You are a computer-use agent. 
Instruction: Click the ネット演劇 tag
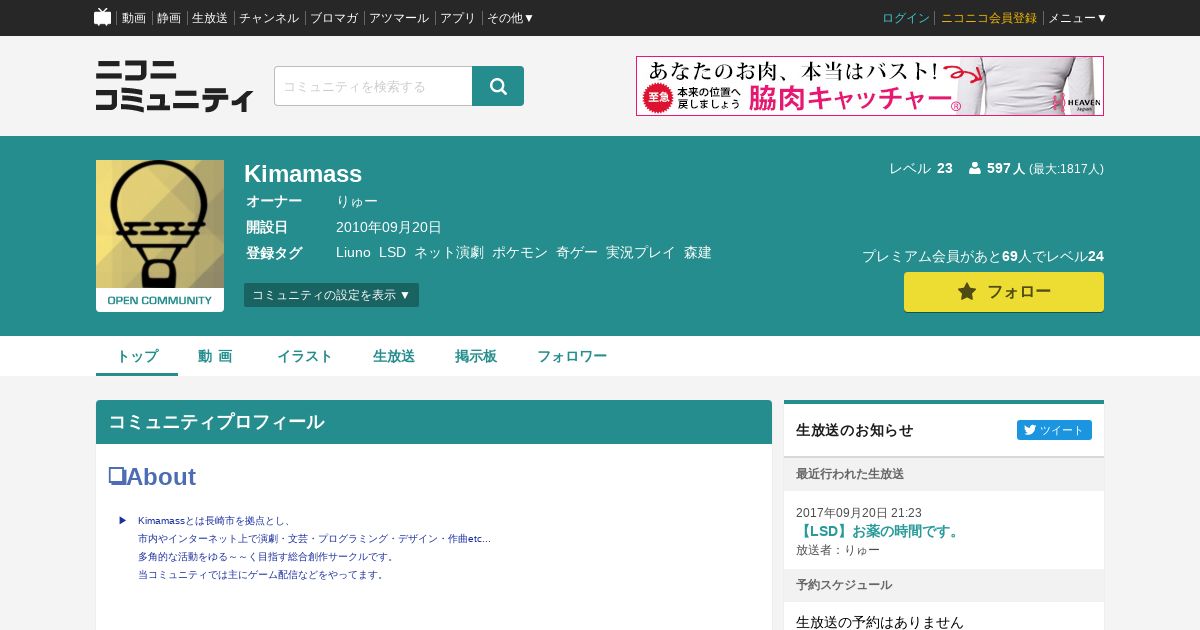click(449, 253)
